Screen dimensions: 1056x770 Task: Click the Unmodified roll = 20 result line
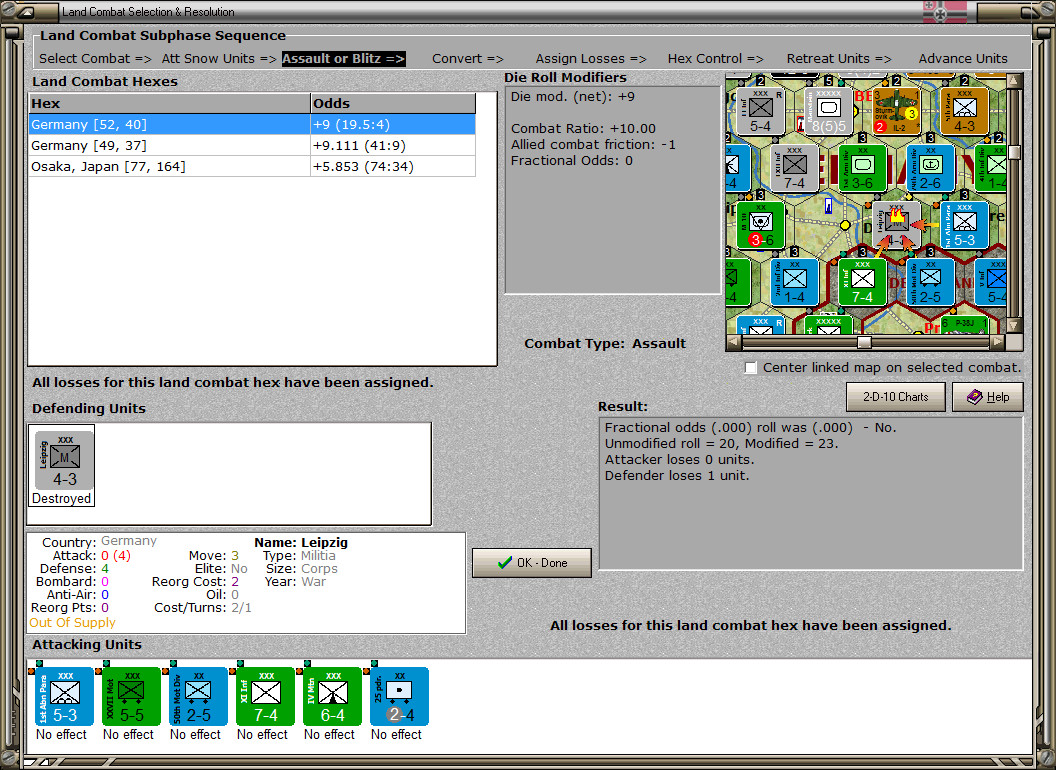721,443
